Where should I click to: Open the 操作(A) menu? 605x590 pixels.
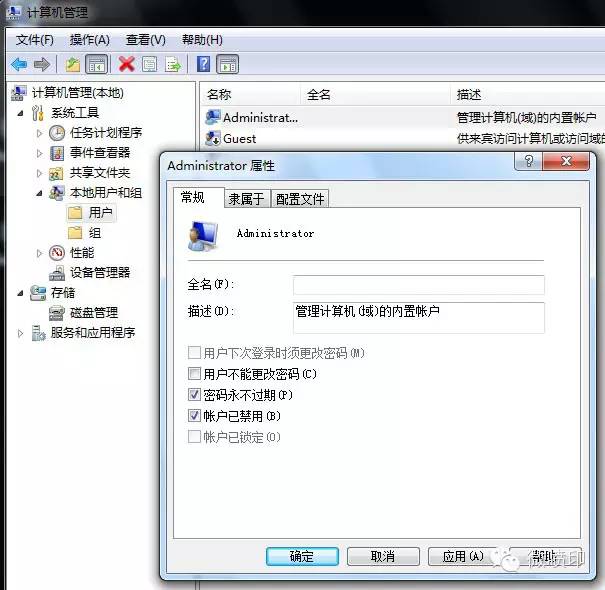click(x=90, y=40)
